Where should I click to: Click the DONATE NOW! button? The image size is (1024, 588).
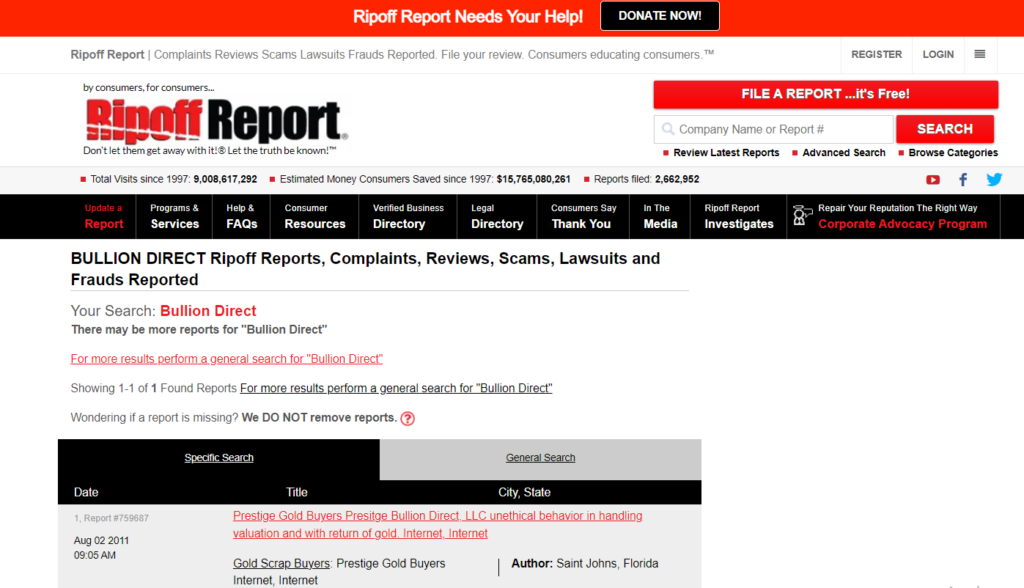coord(660,16)
